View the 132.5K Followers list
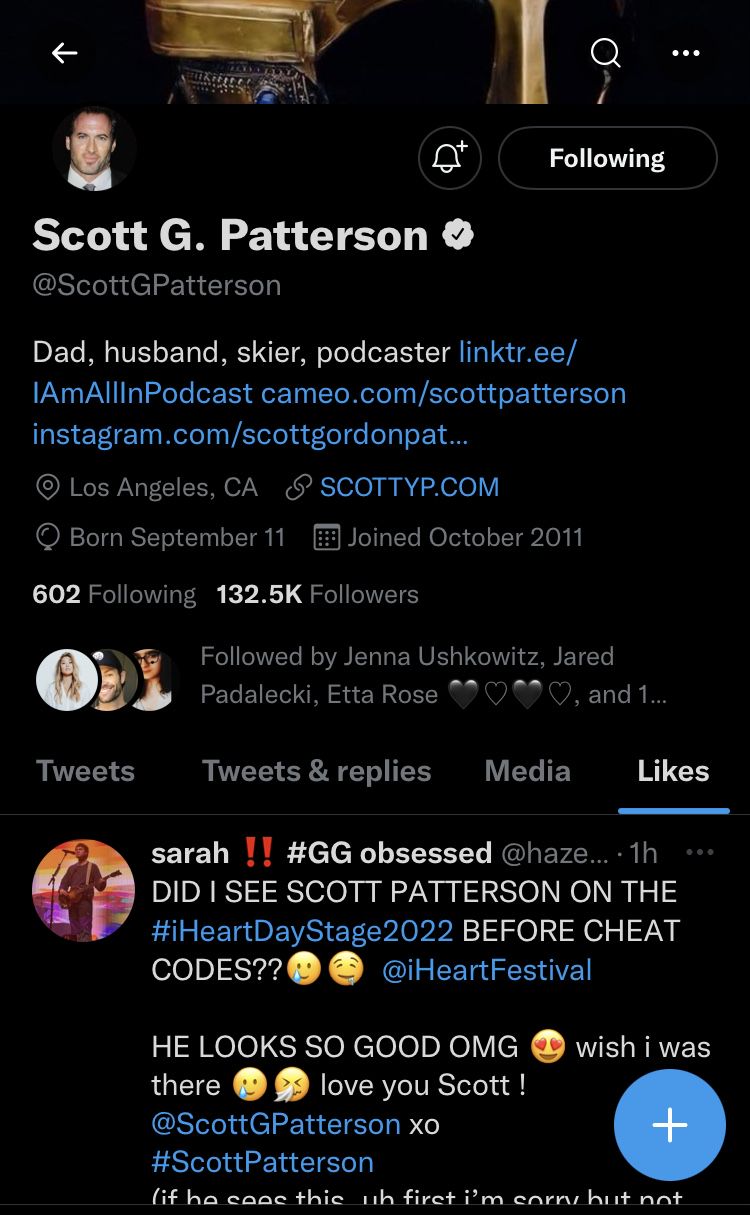This screenshot has width=750, height=1215. [x=317, y=594]
